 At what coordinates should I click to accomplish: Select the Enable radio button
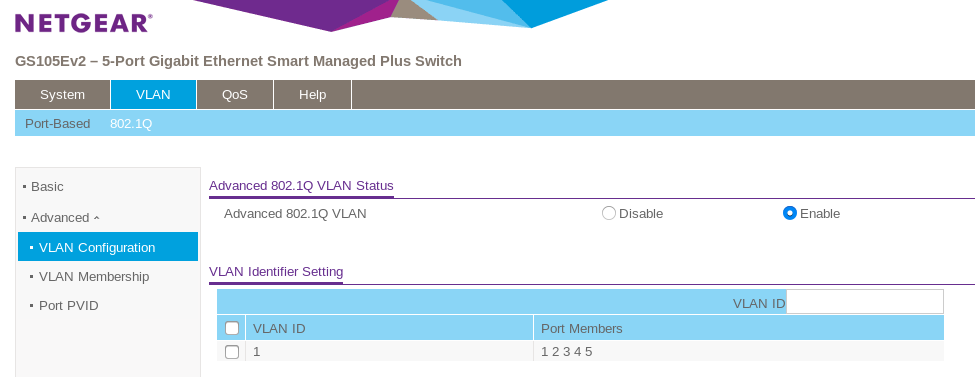click(790, 213)
